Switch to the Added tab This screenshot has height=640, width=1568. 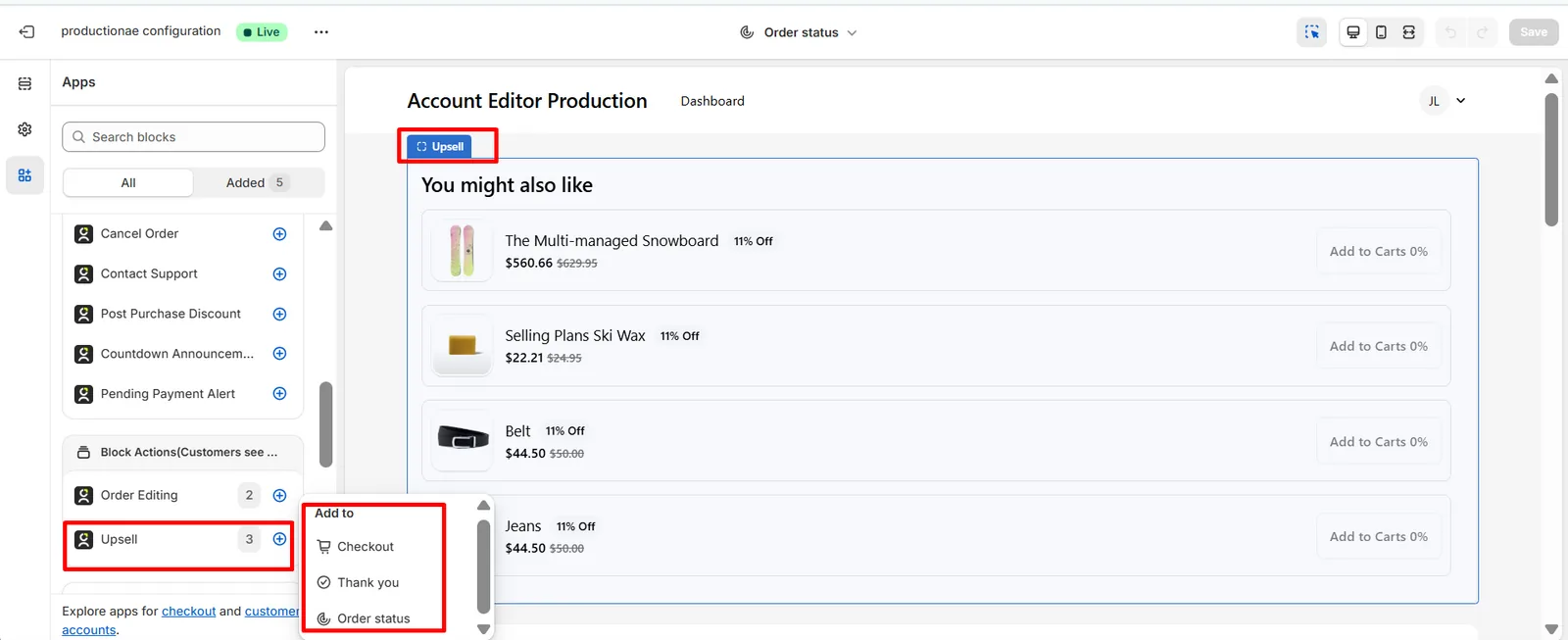point(258,182)
